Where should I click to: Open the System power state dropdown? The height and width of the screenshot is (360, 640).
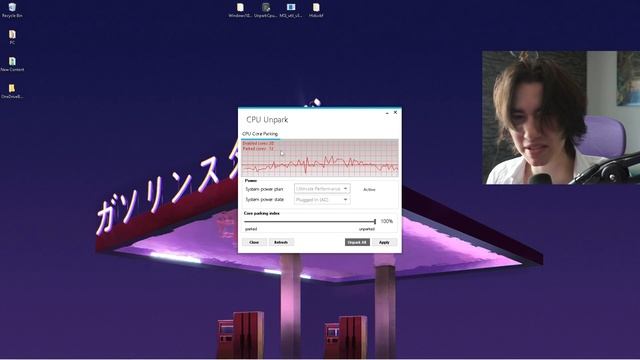(x=322, y=200)
